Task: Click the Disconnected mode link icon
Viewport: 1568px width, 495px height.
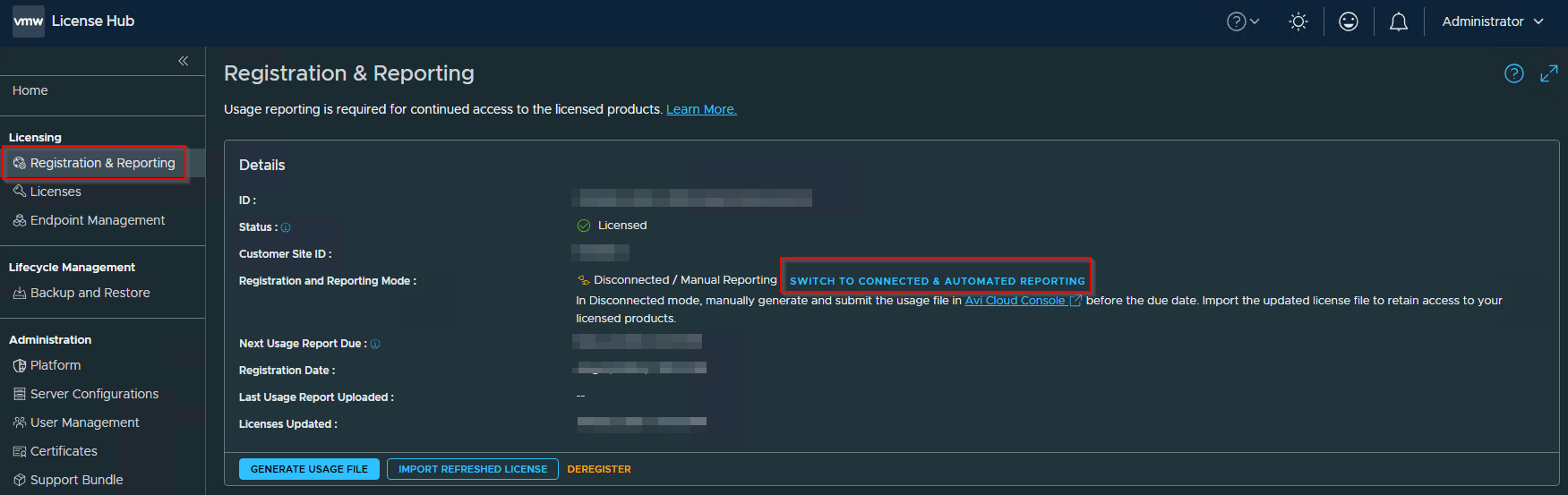Action: tap(584, 280)
